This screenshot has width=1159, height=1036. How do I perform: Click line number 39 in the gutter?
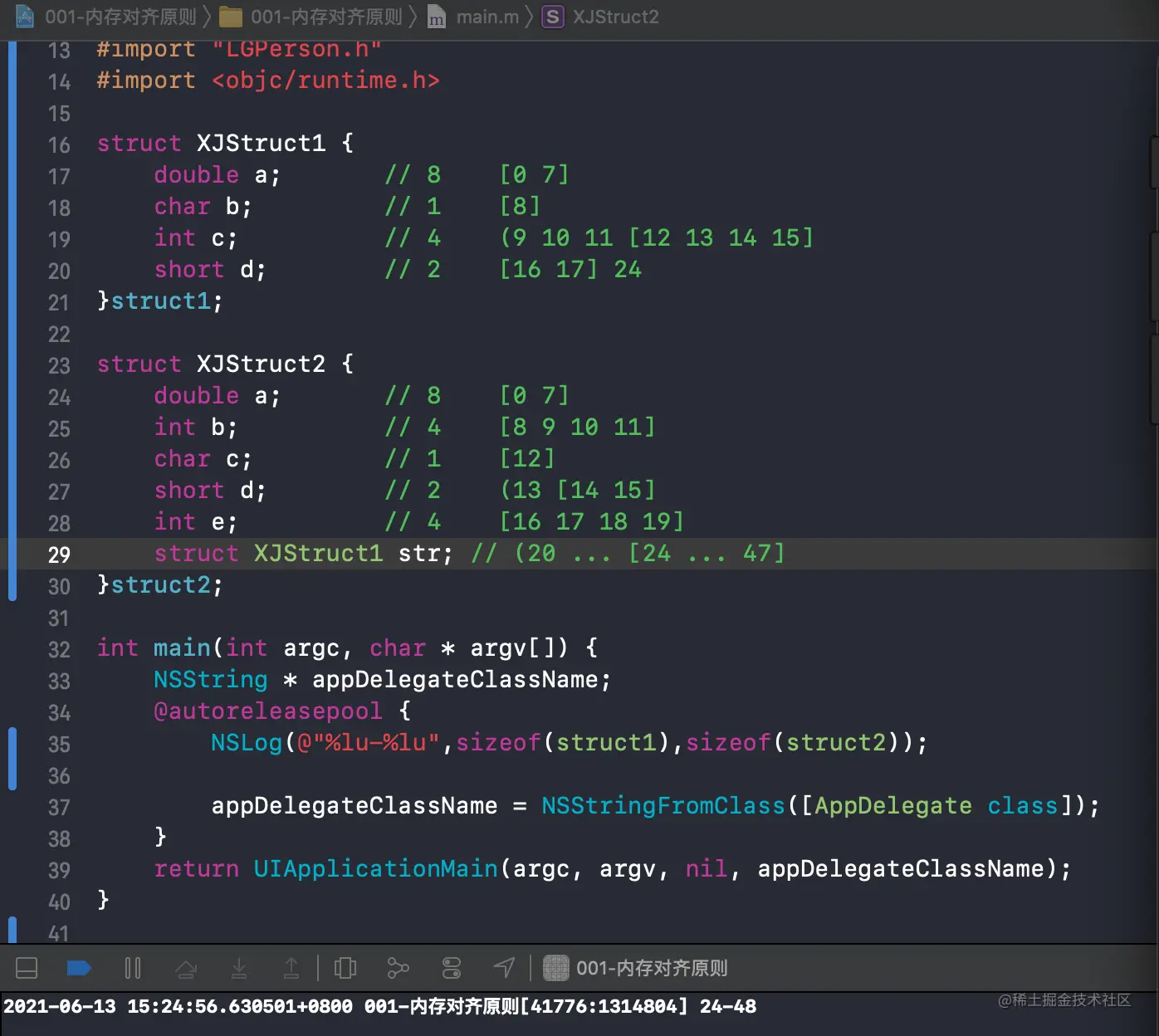point(59,871)
